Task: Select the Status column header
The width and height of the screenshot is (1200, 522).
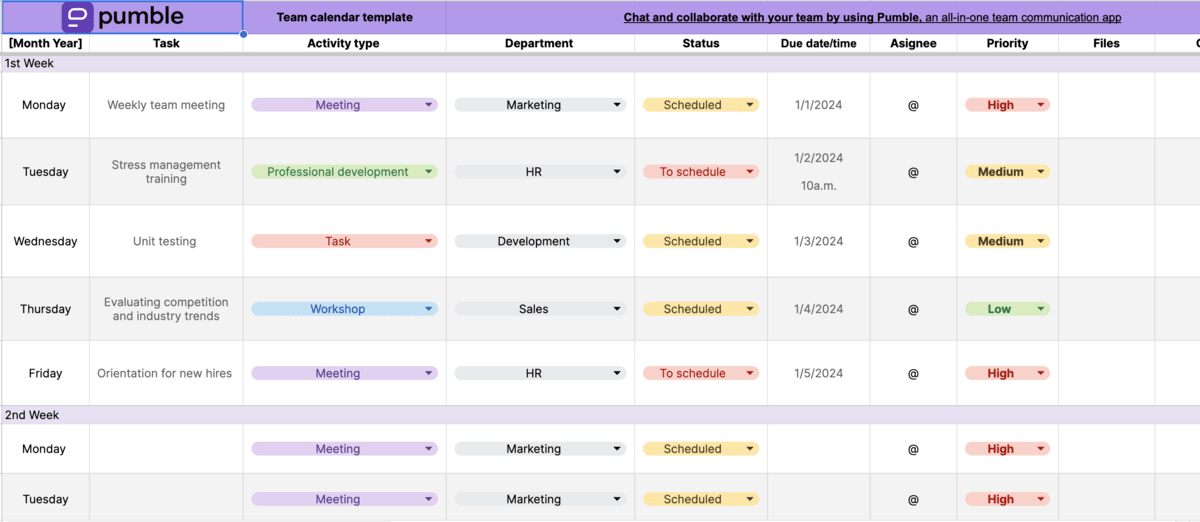Action: tap(701, 44)
